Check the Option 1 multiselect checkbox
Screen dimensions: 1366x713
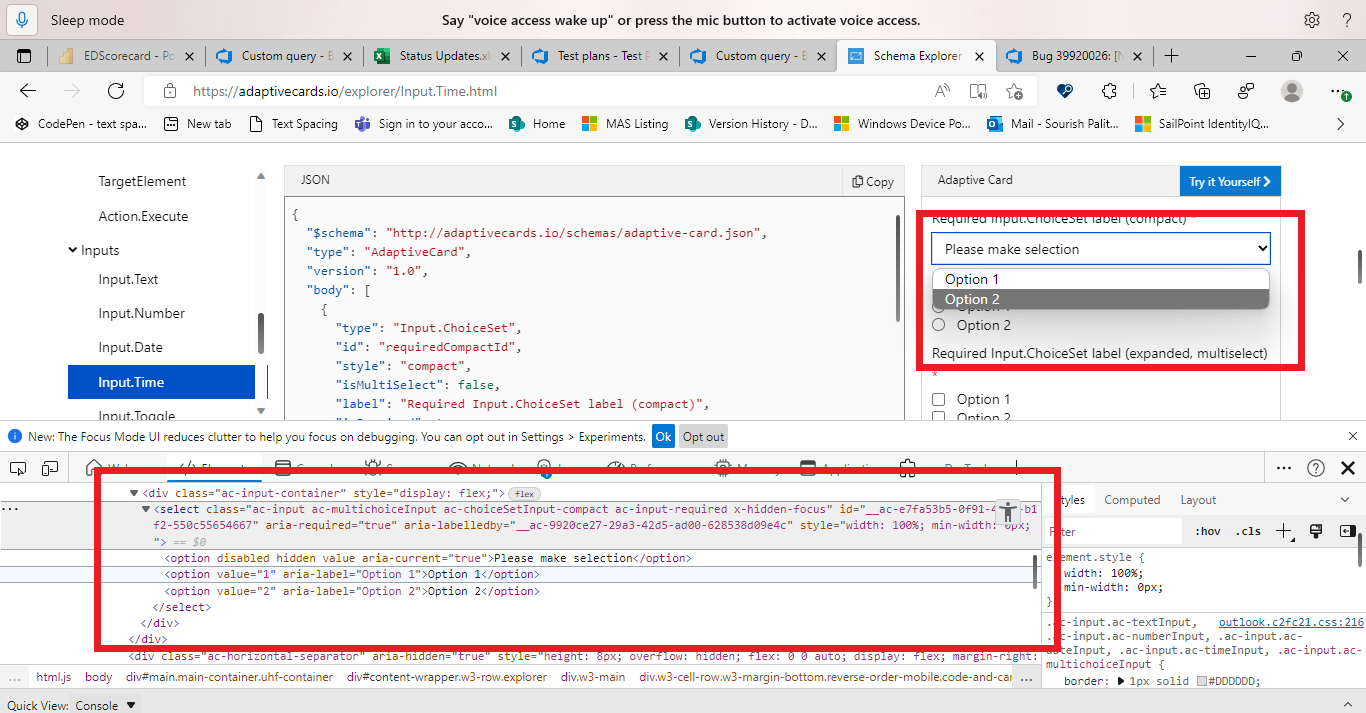(938, 399)
